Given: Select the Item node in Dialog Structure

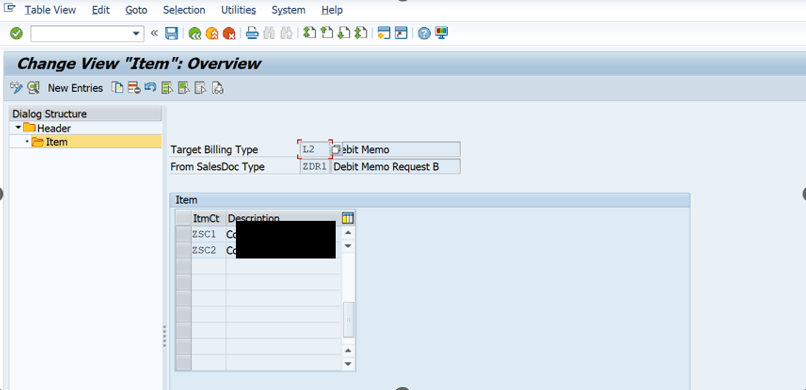Looking at the screenshot, I should point(57,142).
